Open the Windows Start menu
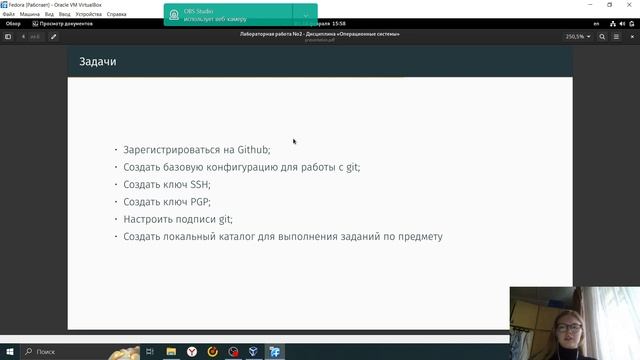Screen dimensions: 640x360 point(10,351)
